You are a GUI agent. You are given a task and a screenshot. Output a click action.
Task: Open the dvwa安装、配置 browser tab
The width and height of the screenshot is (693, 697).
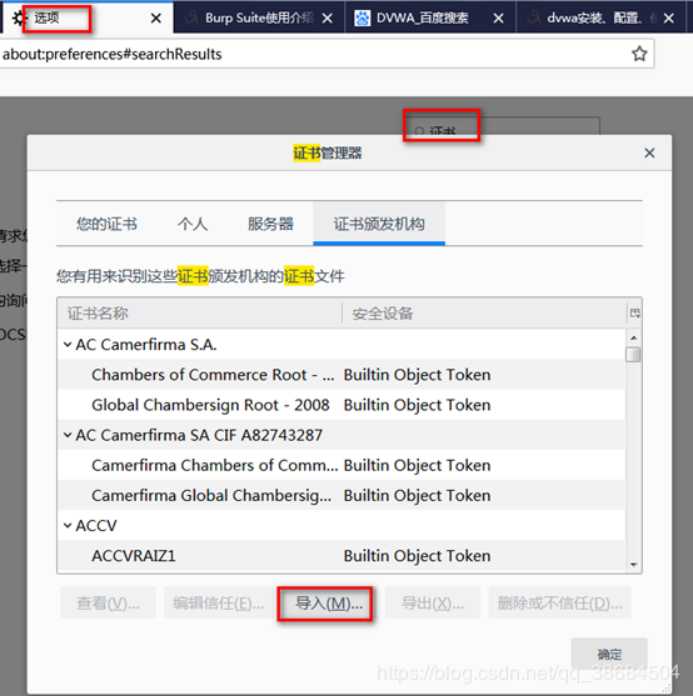pyautogui.click(x=601, y=18)
